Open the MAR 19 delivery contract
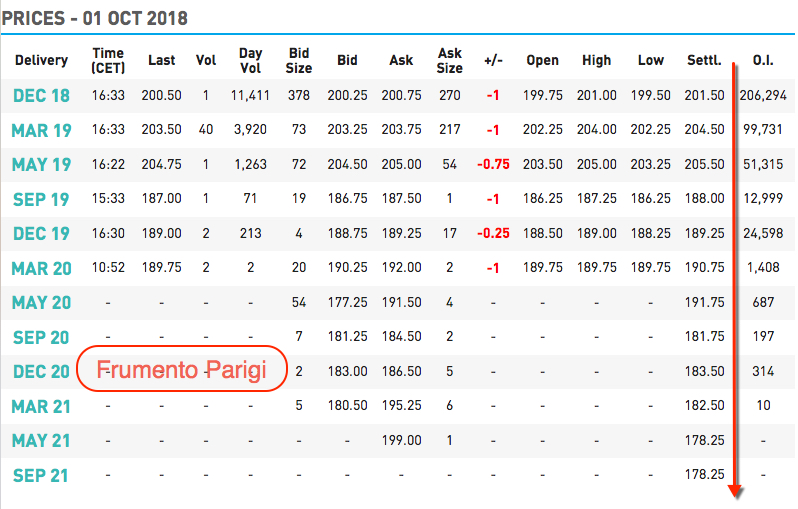Image resolution: width=798 pixels, height=509 pixels. (x=41, y=130)
